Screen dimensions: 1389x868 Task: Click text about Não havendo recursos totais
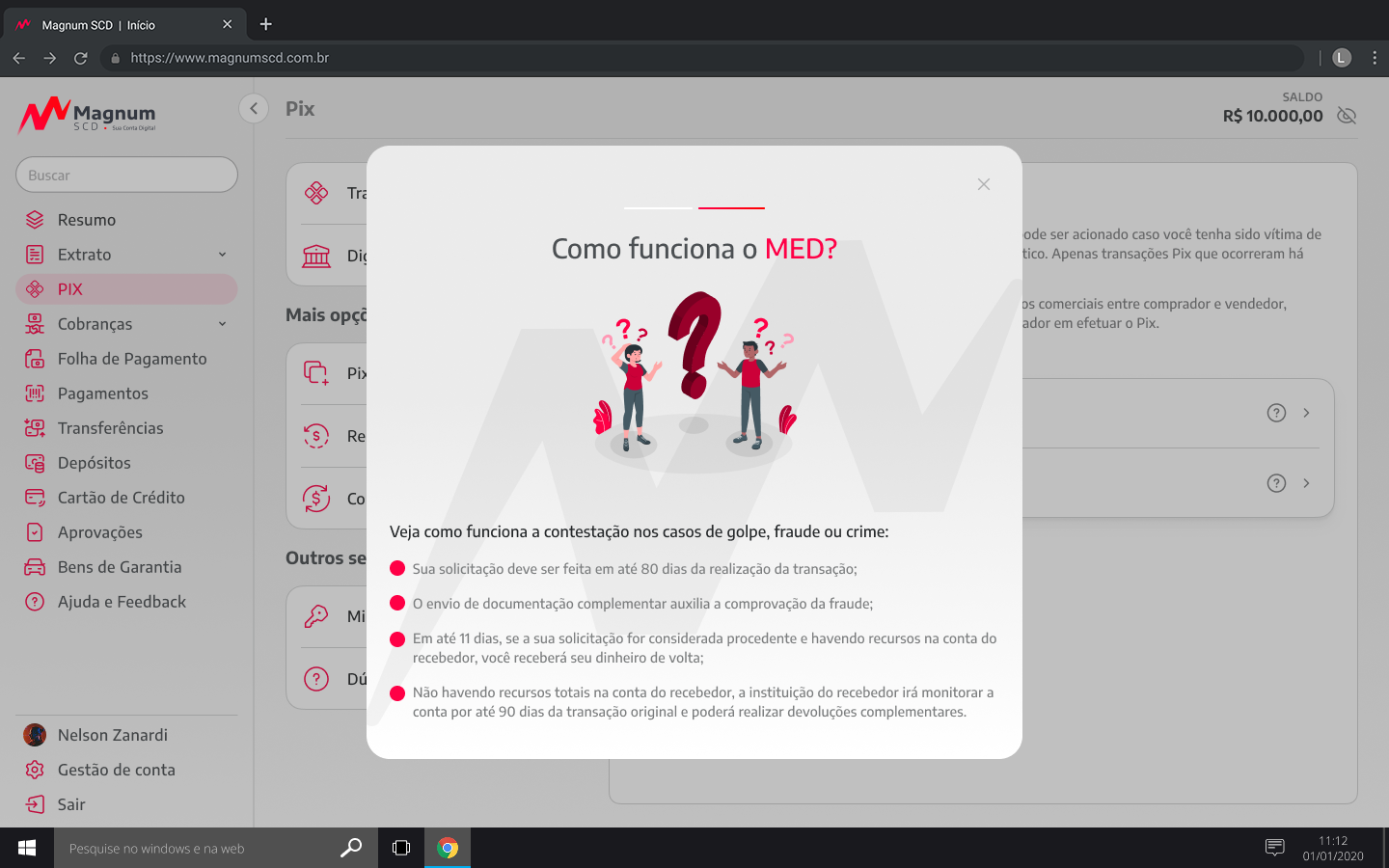703,702
